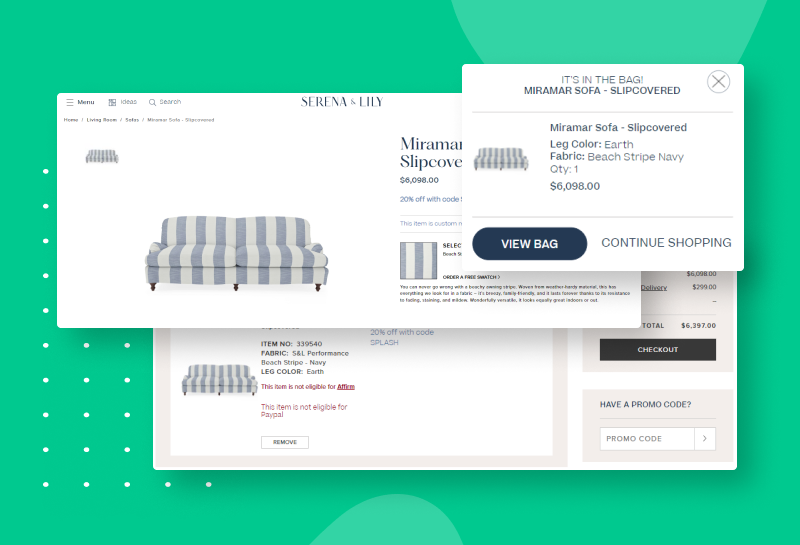Click the Delivery link in order summary

pyautogui.click(x=654, y=288)
